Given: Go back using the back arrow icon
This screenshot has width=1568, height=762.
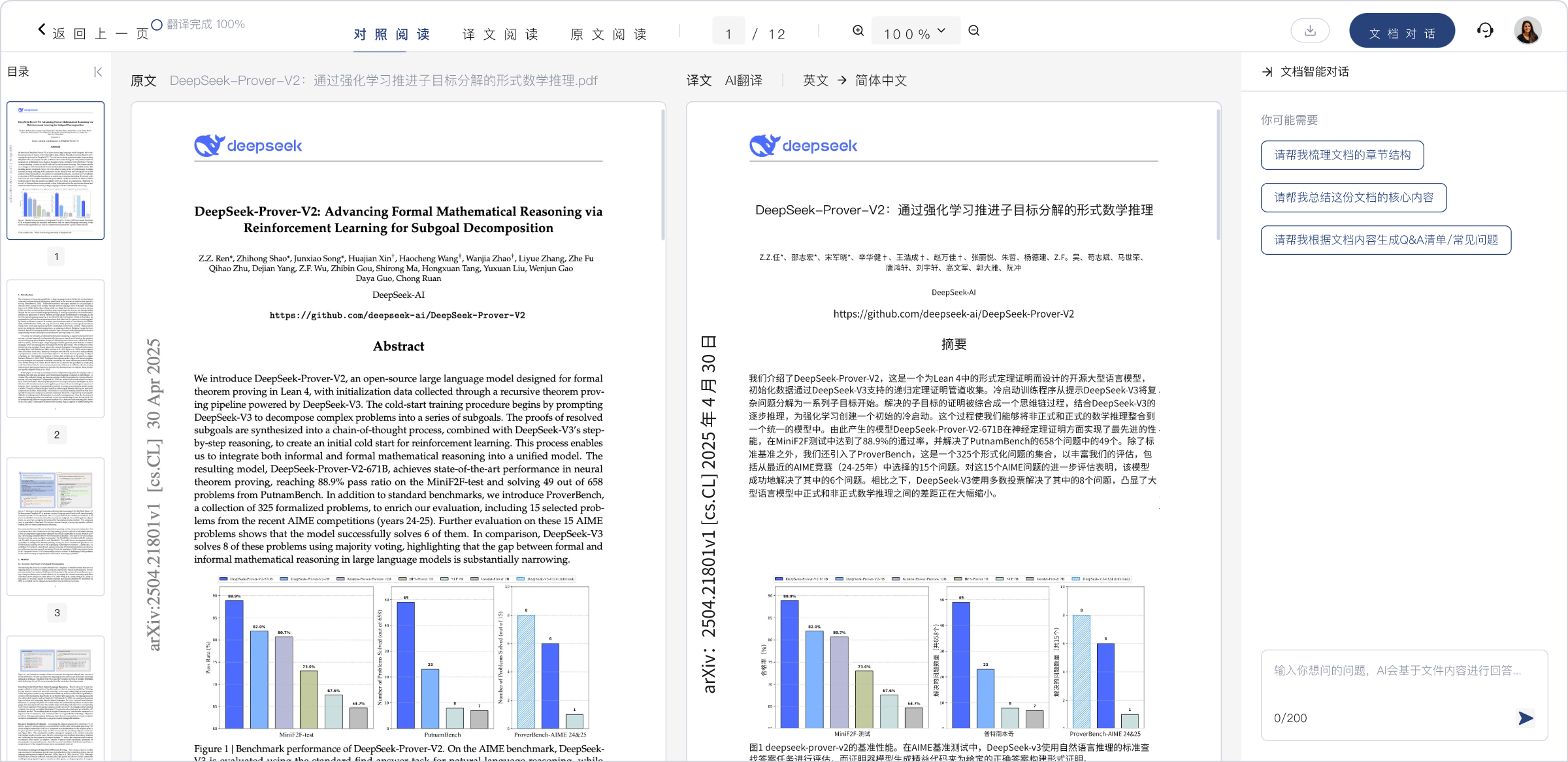Looking at the screenshot, I should [x=42, y=29].
